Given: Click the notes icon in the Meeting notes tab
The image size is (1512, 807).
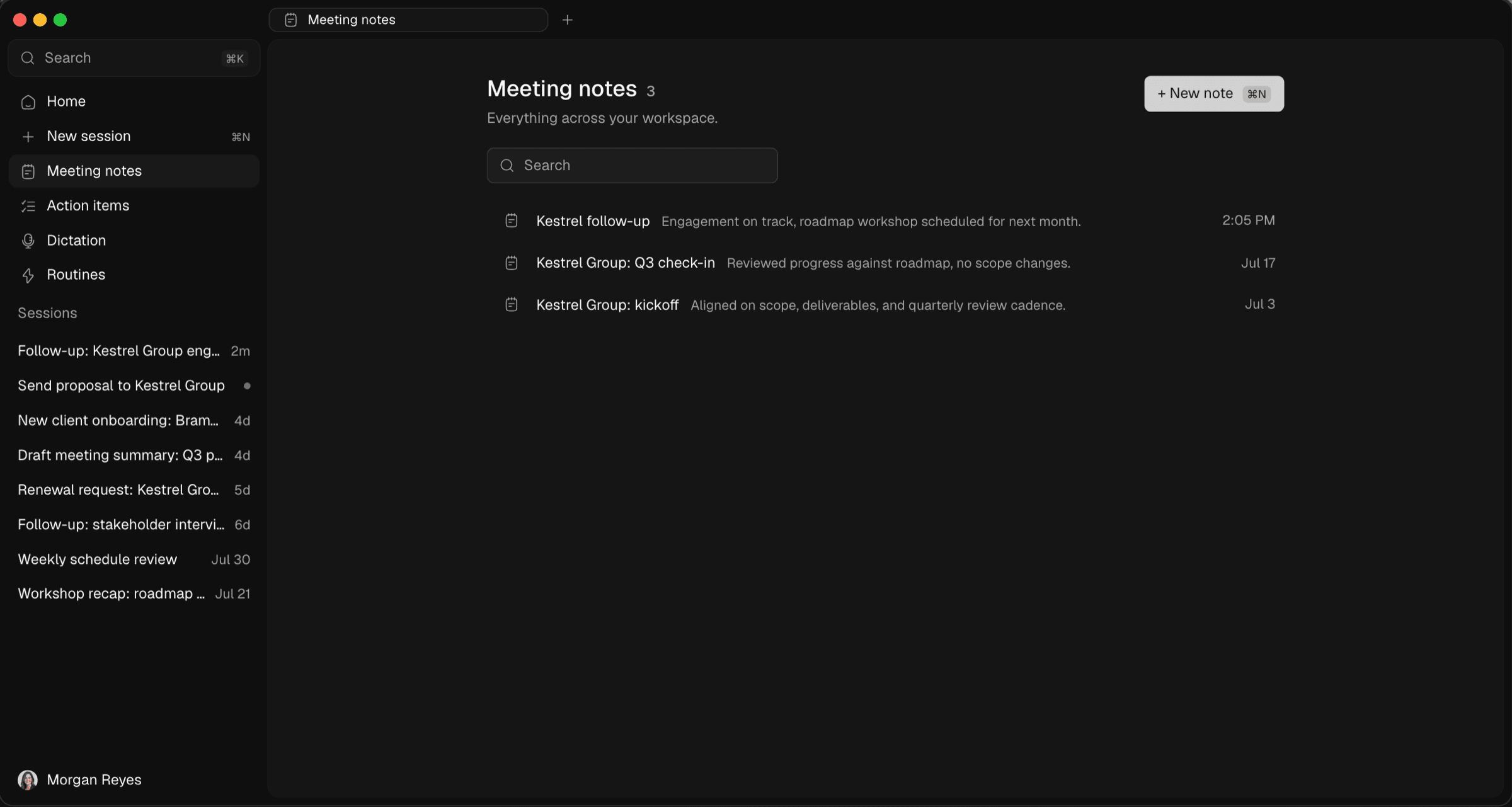Looking at the screenshot, I should tap(290, 20).
